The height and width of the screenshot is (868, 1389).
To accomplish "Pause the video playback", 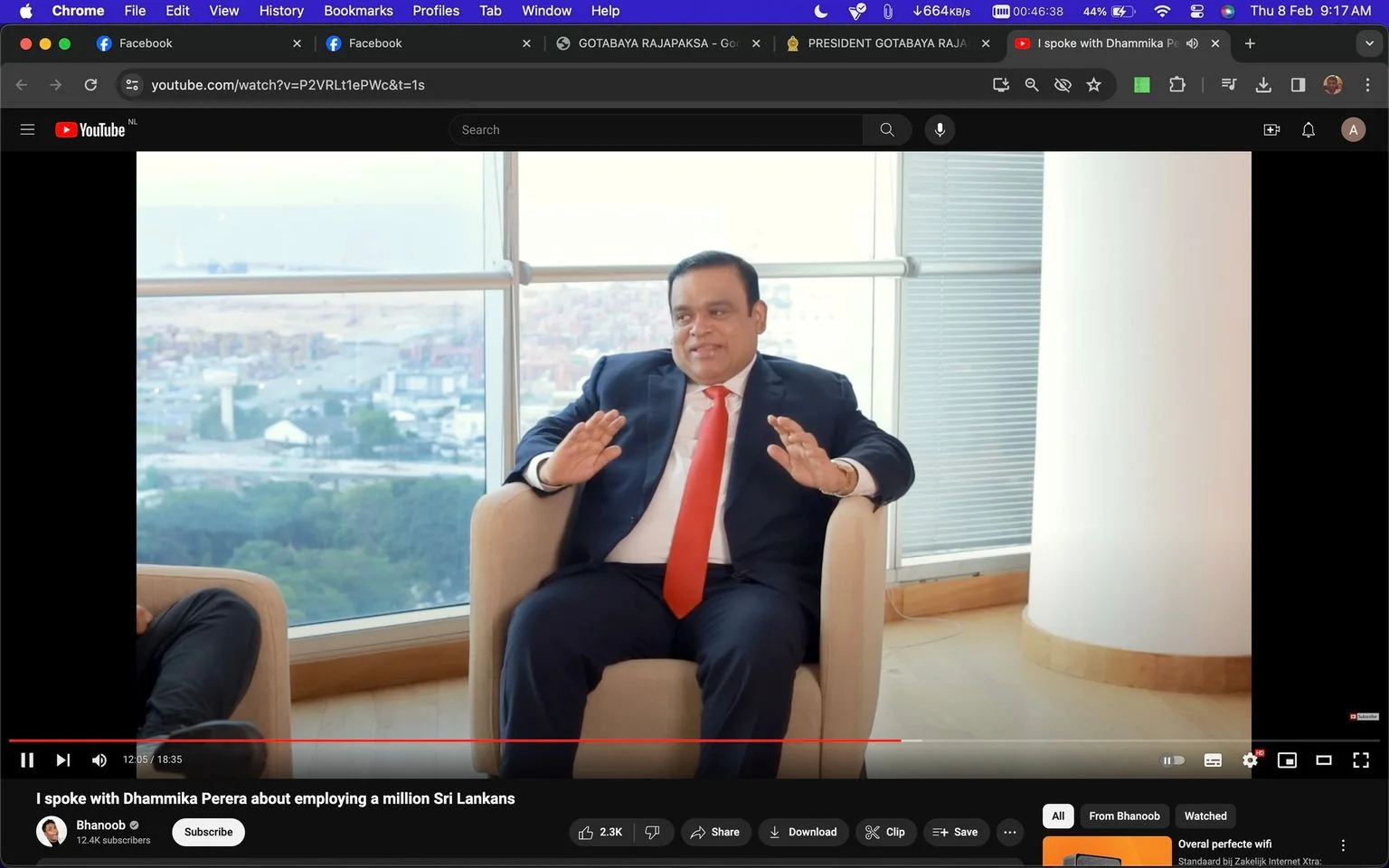I will [27, 760].
